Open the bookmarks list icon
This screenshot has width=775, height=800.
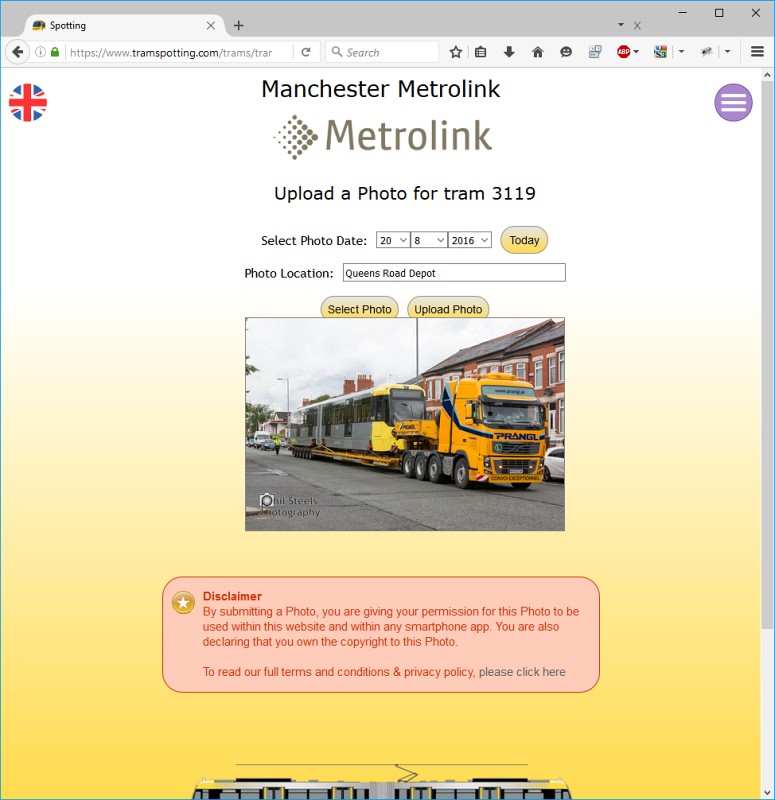(480, 52)
